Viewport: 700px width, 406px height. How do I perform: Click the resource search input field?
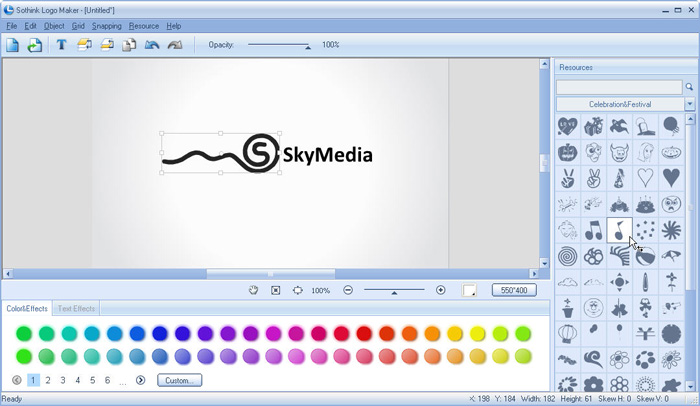coord(619,87)
